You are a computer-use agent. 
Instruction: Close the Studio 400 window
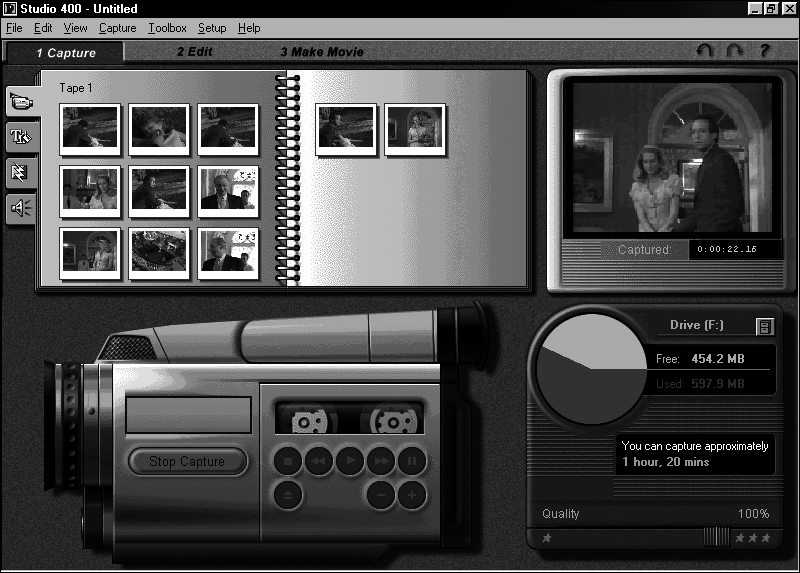click(x=788, y=9)
